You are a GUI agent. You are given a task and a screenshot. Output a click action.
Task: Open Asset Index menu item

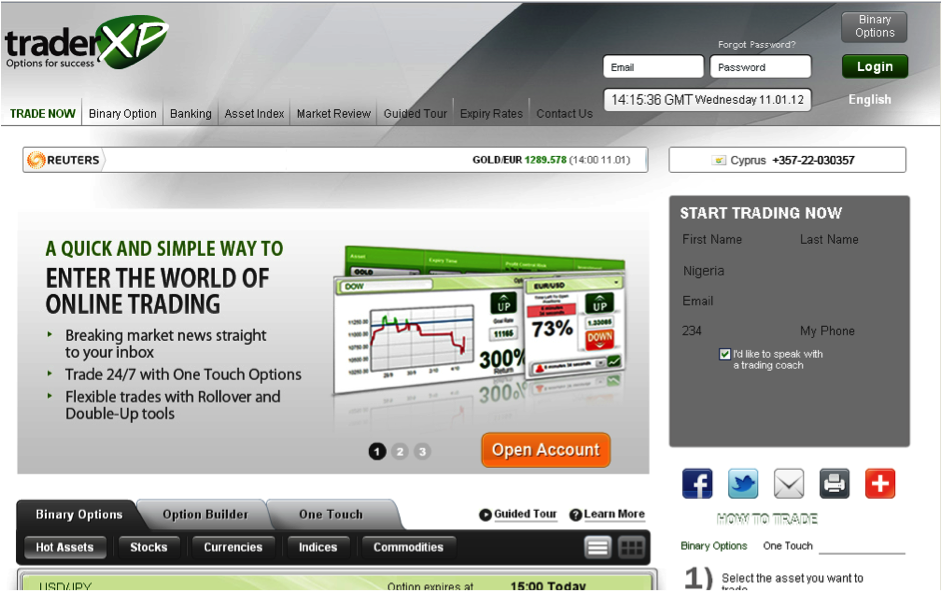[254, 114]
